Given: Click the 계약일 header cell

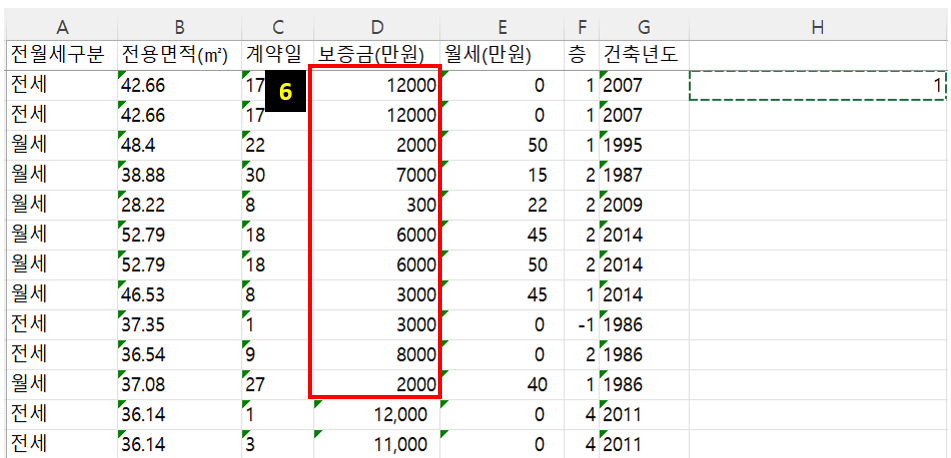Looking at the screenshot, I should point(277,55).
